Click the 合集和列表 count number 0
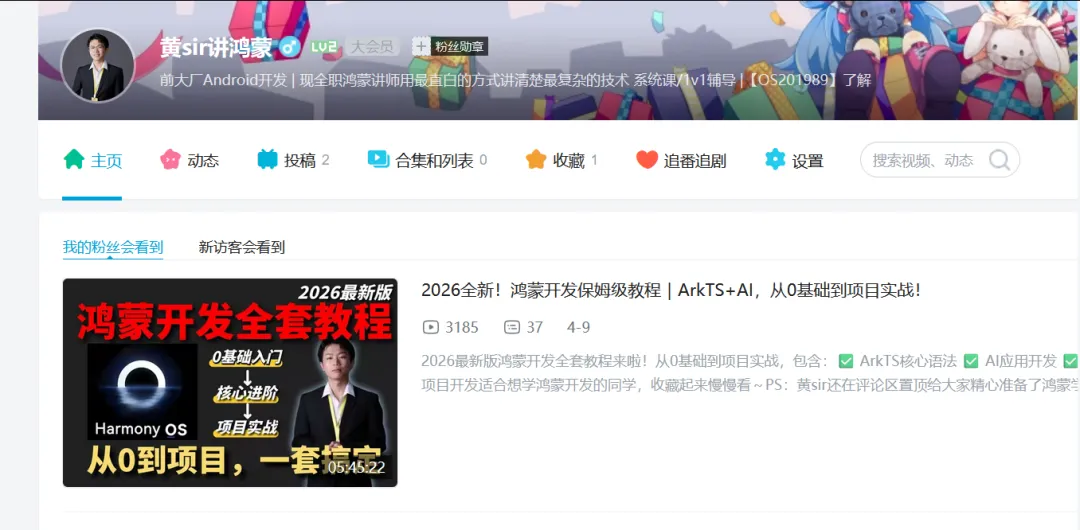 483,161
